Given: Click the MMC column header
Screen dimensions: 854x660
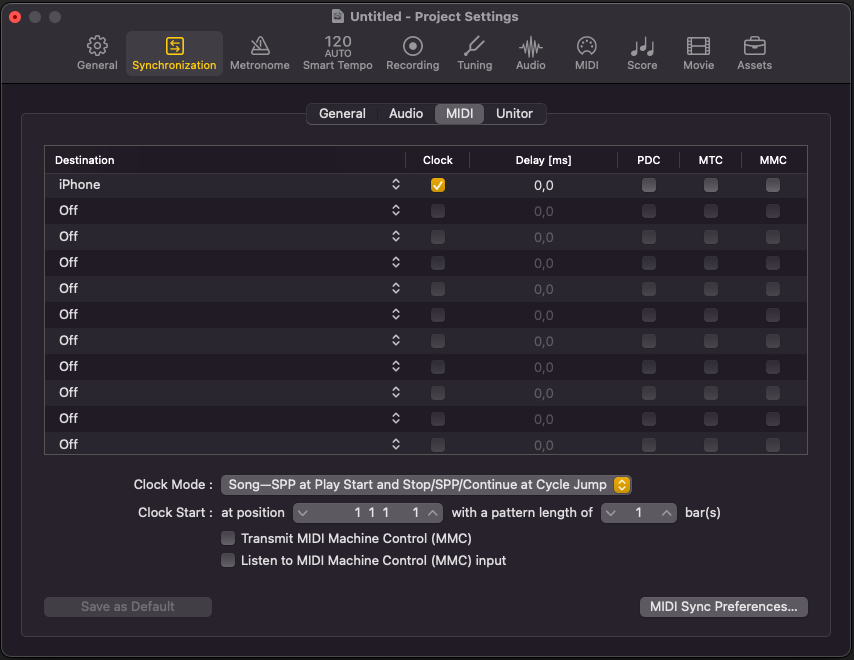Looking at the screenshot, I should pyautogui.click(x=773, y=160).
